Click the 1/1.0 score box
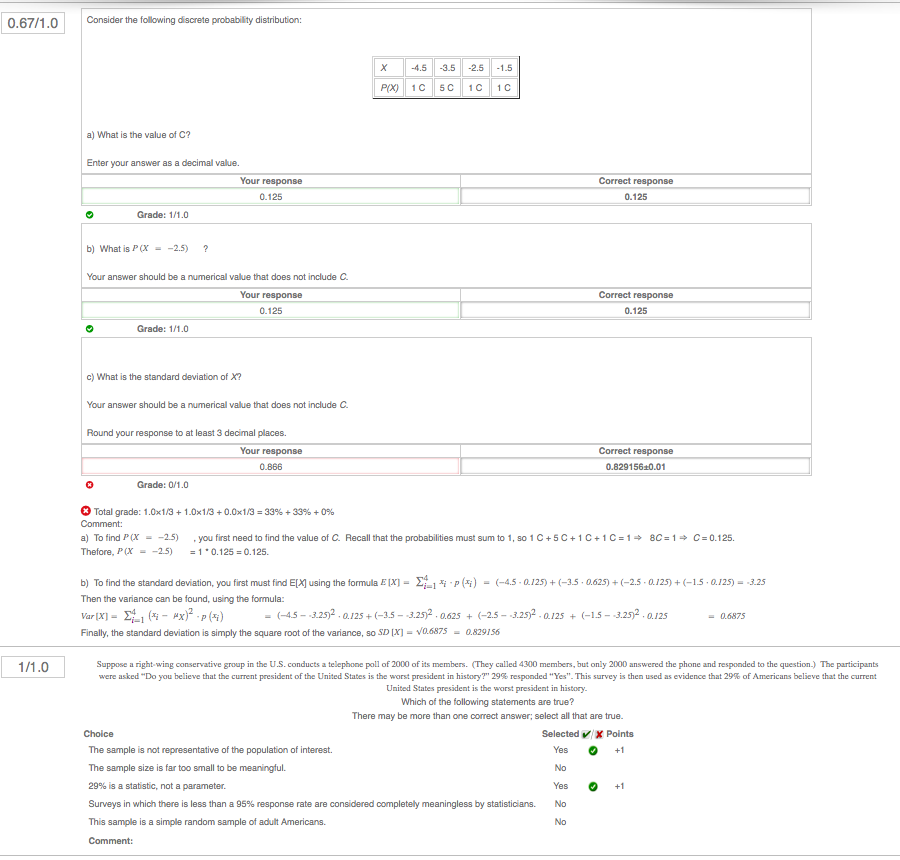Viewport: 900px width, 860px height. 35,666
